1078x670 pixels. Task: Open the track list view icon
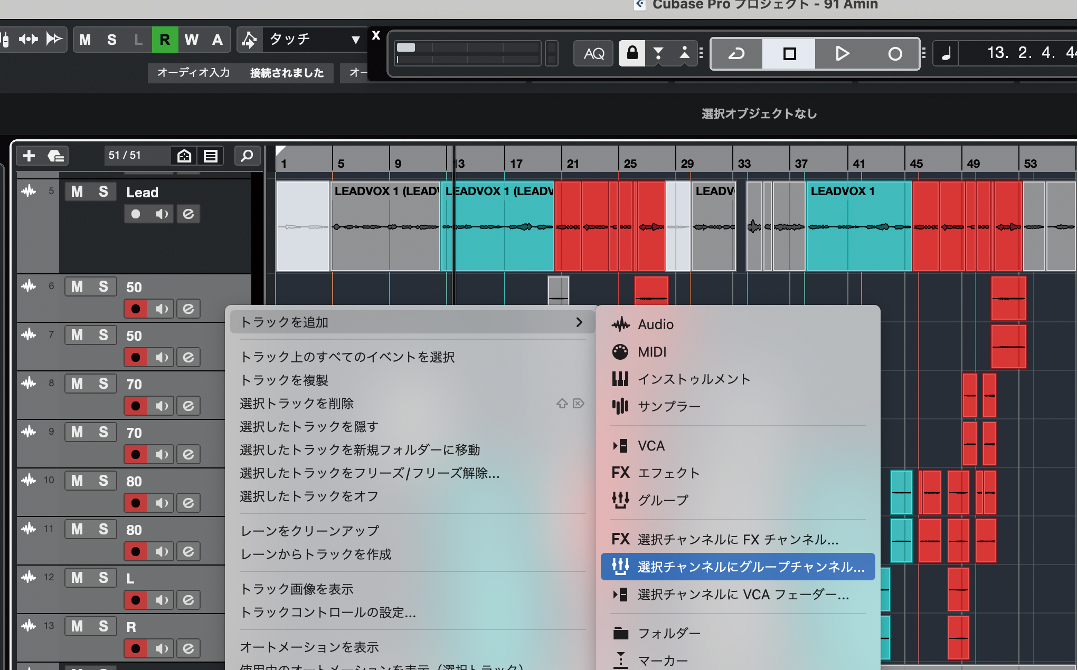[211, 156]
